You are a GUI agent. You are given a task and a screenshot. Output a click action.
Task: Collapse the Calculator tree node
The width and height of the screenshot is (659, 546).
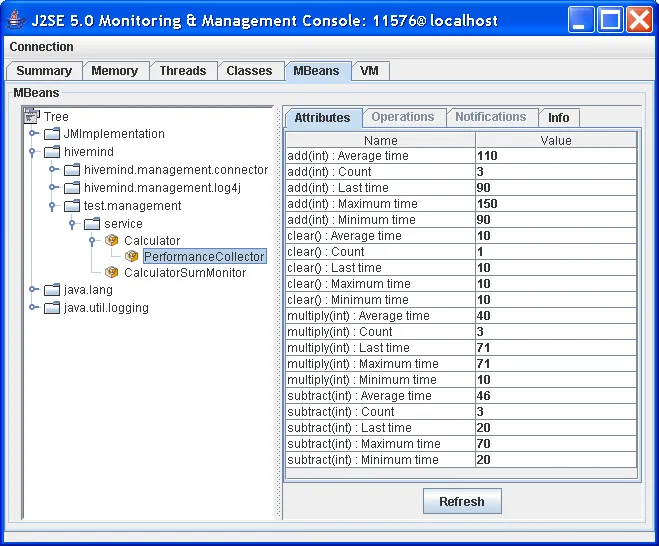(x=92, y=241)
